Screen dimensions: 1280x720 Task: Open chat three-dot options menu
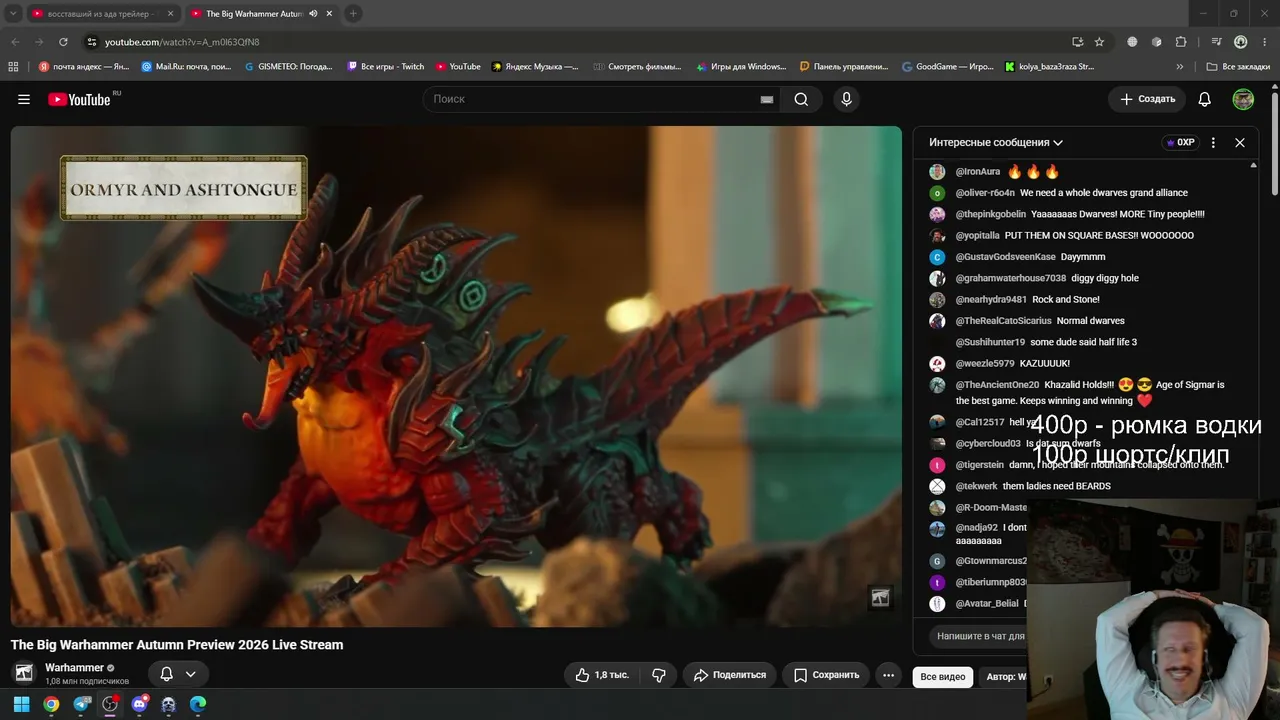point(1213,142)
